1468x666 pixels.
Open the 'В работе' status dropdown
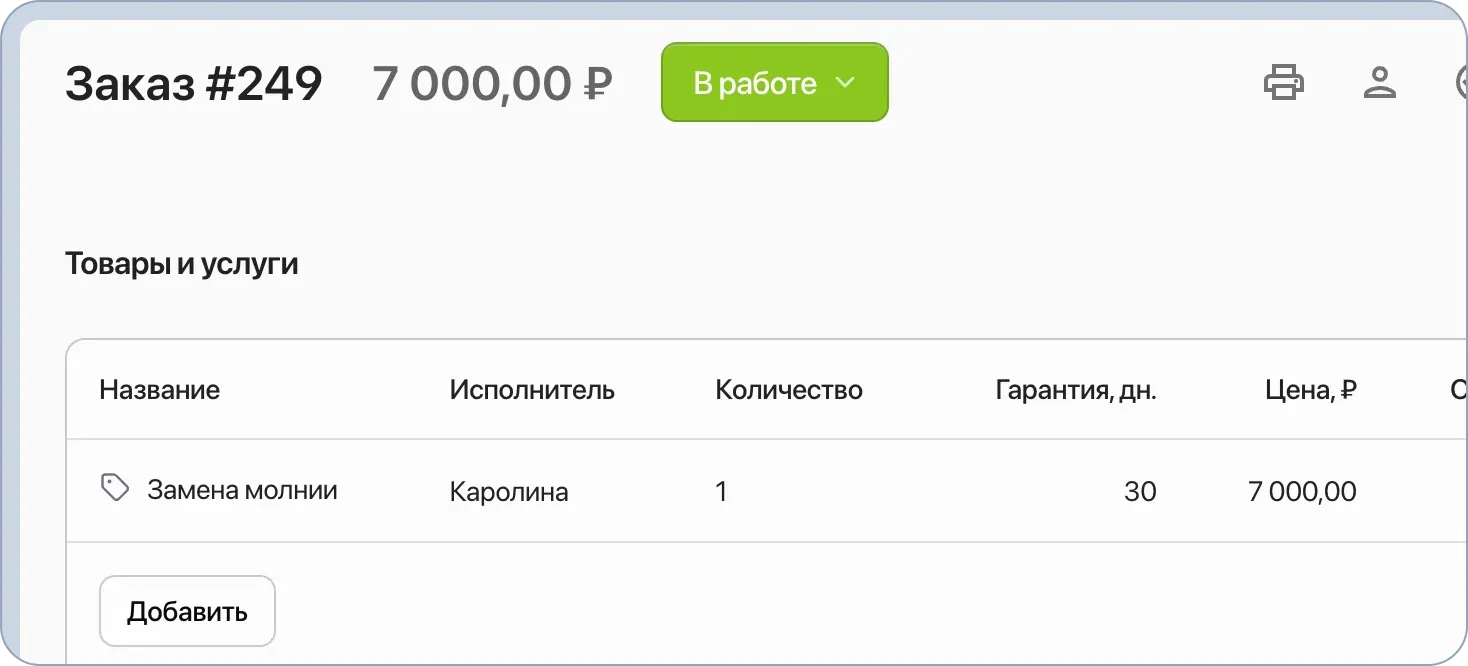(774, 82)
